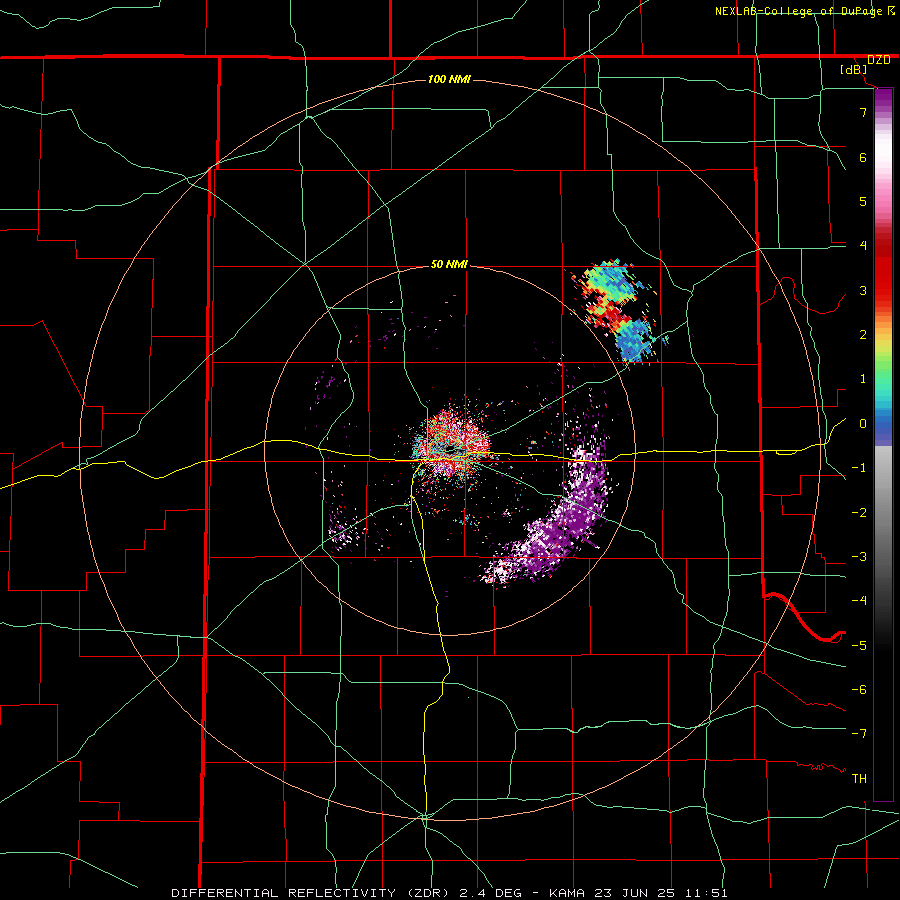900x900 pixels.
Task: Click the DZD legend title
Action: coord(878,60)
